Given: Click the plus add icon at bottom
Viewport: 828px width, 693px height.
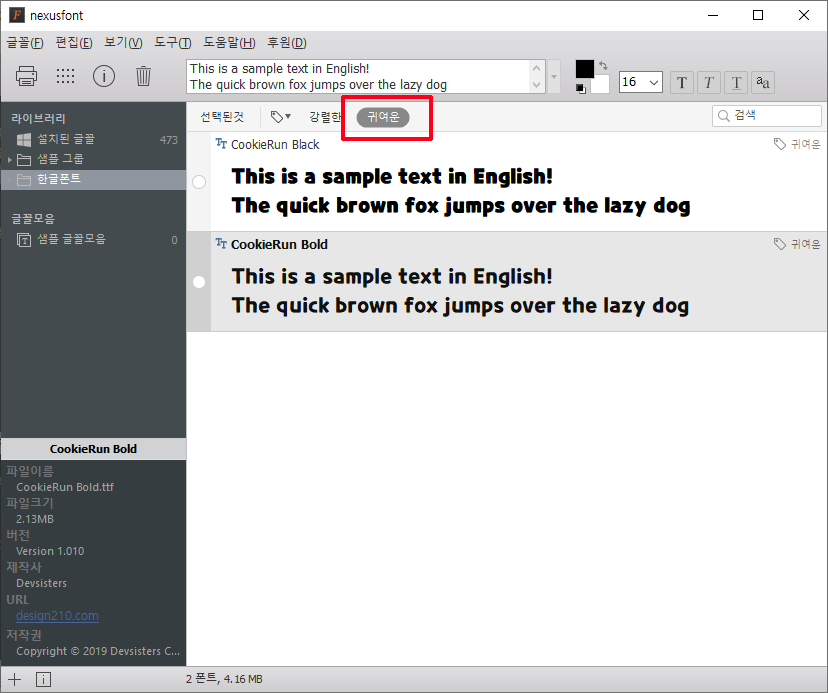Looking at the screenshot, I should 15,679.
